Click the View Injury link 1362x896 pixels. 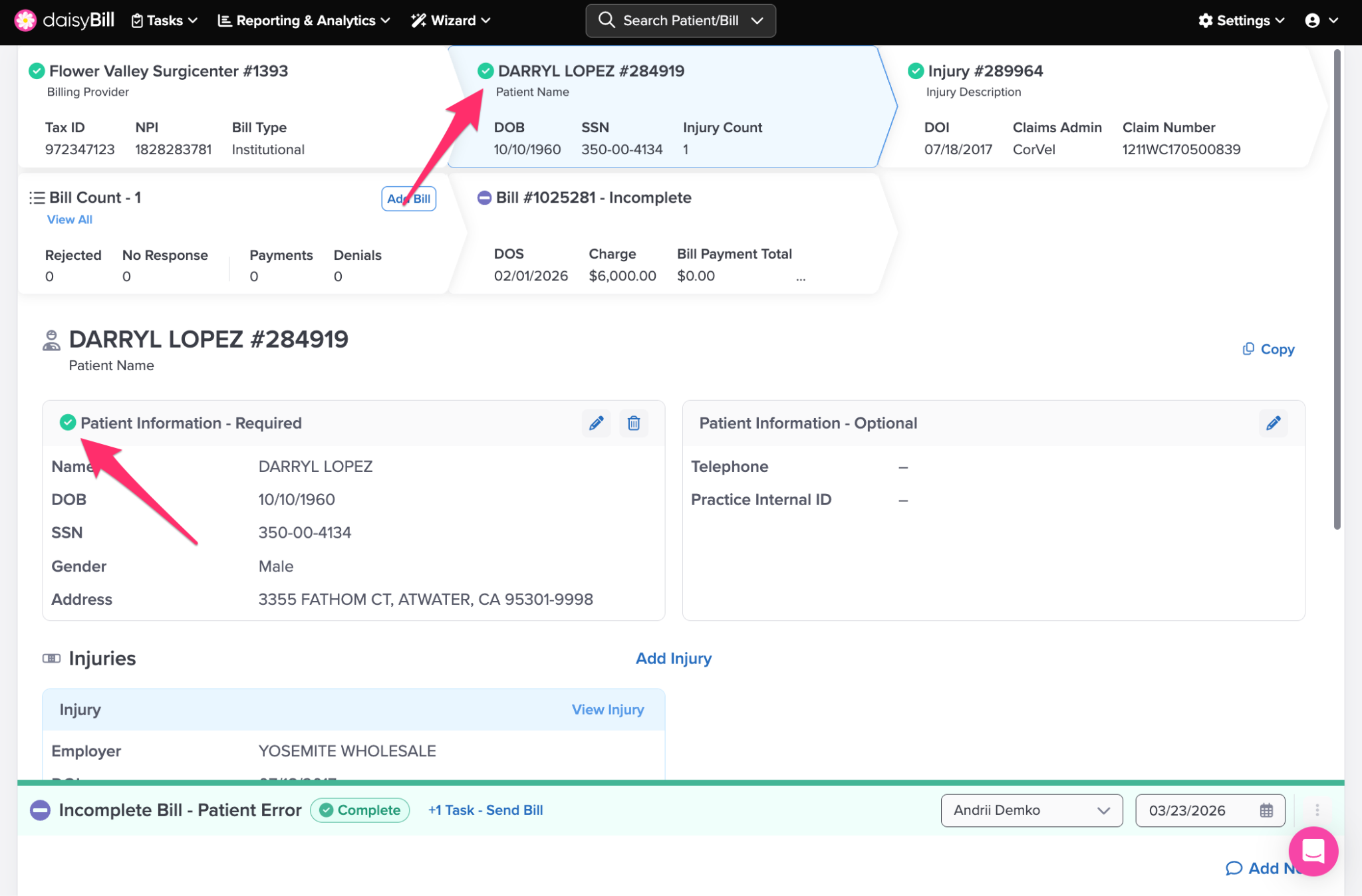607,709
